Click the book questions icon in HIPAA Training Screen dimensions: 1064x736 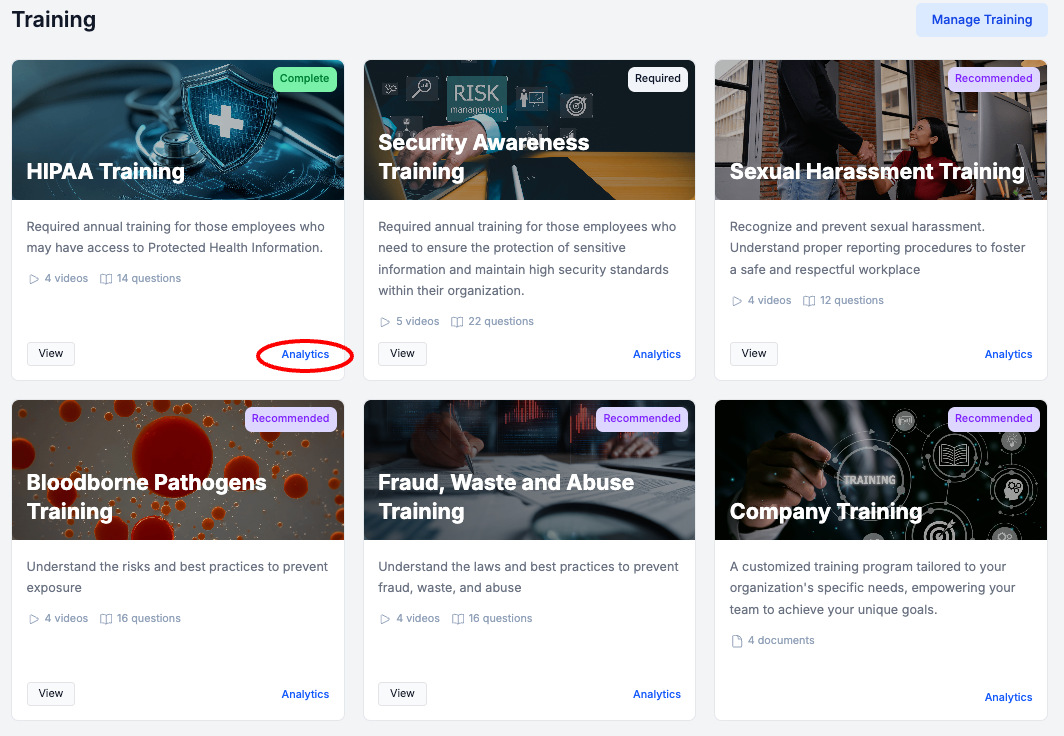click(106, 279)
